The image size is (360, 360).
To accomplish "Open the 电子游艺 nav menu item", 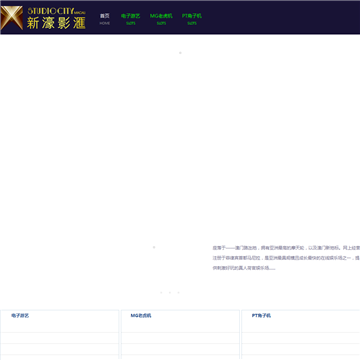I will click(x=131, y=19).
